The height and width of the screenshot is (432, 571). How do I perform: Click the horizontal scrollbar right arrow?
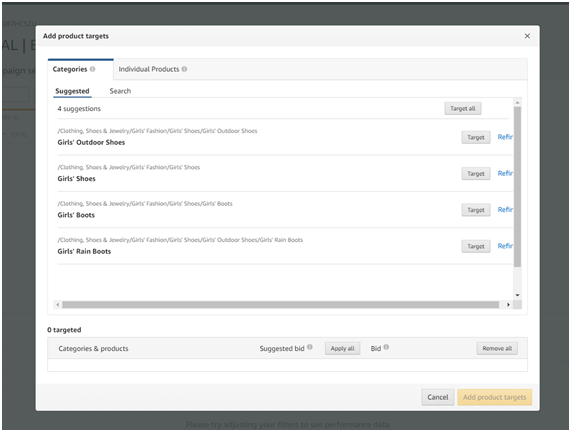[x=508, y=305]
